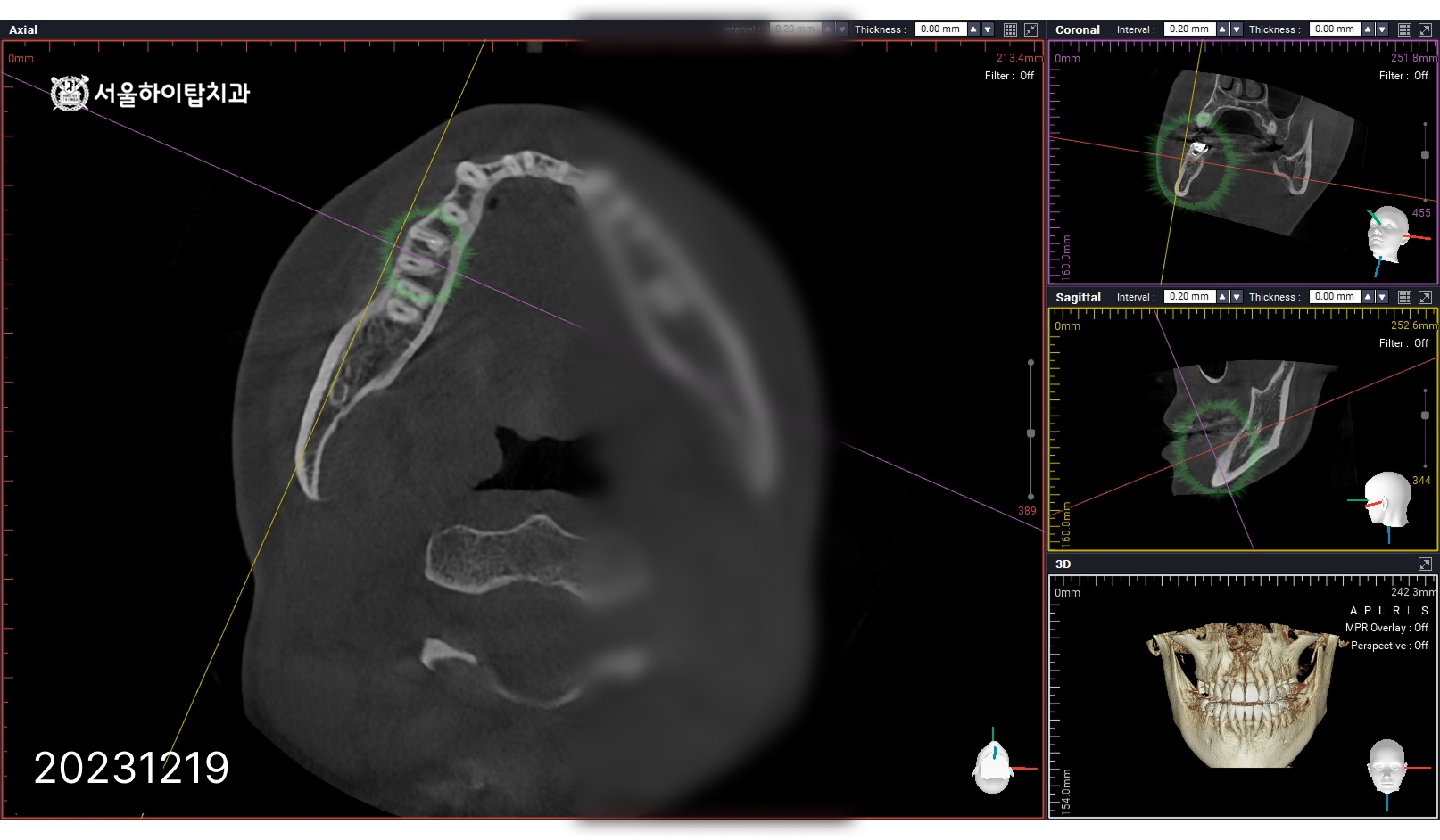Increase the Coronal Thickness with up arrow

click(x=1369, y=29)
